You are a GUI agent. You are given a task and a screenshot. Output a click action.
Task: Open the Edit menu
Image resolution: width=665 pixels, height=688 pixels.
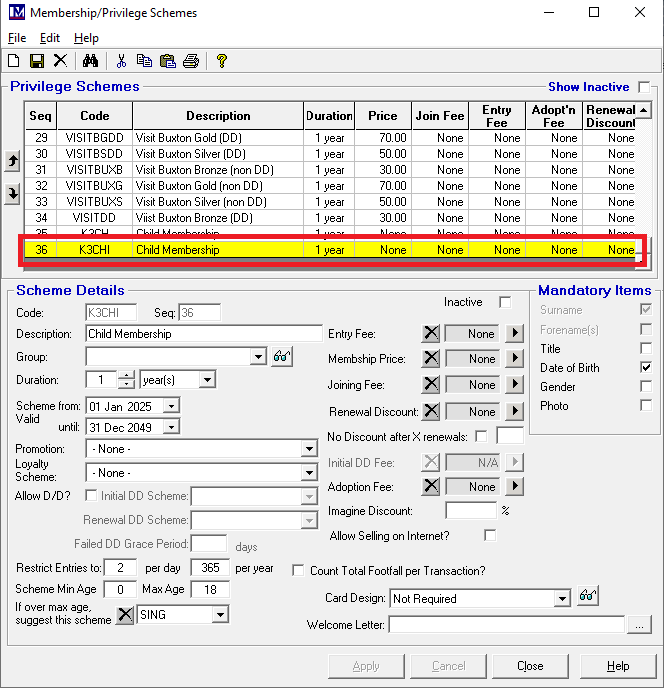tap(50, 38)
